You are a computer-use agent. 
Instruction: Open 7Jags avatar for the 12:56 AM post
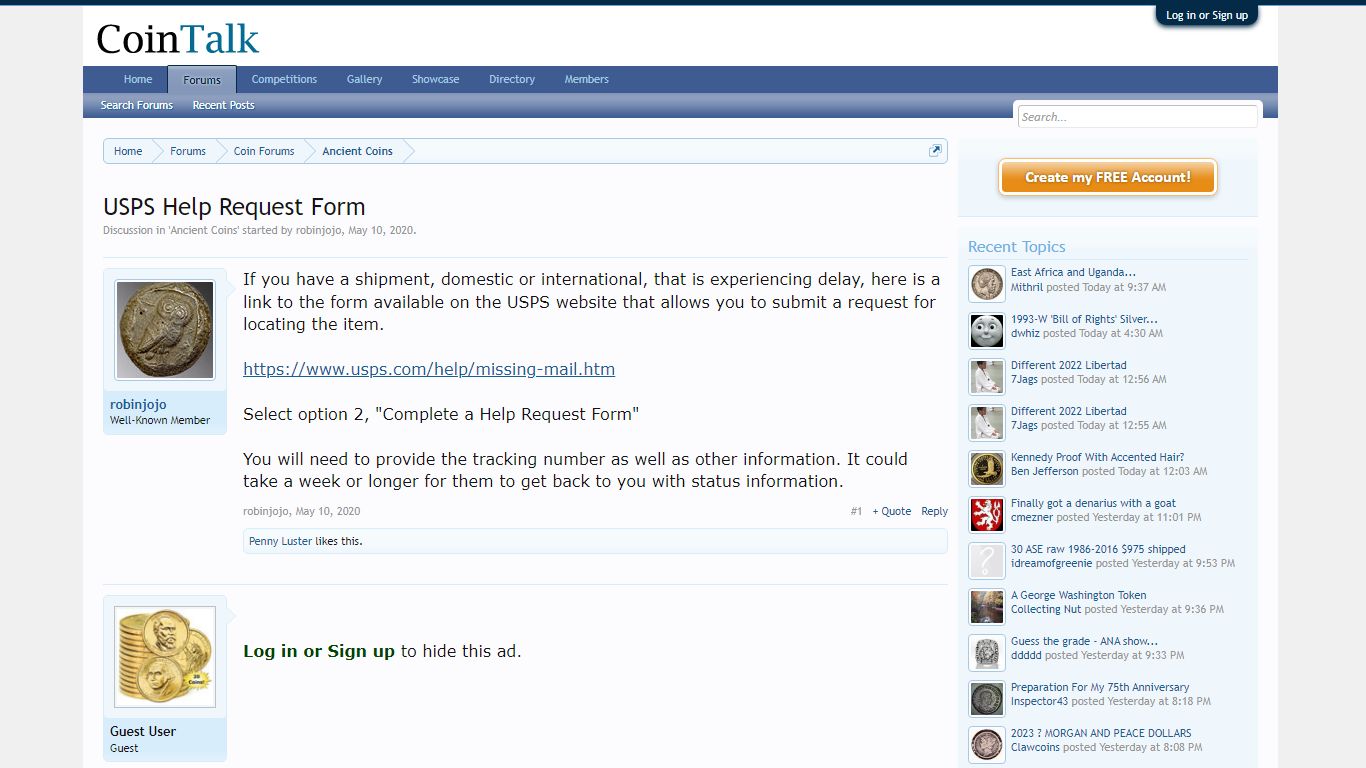[x=987, y=376]
